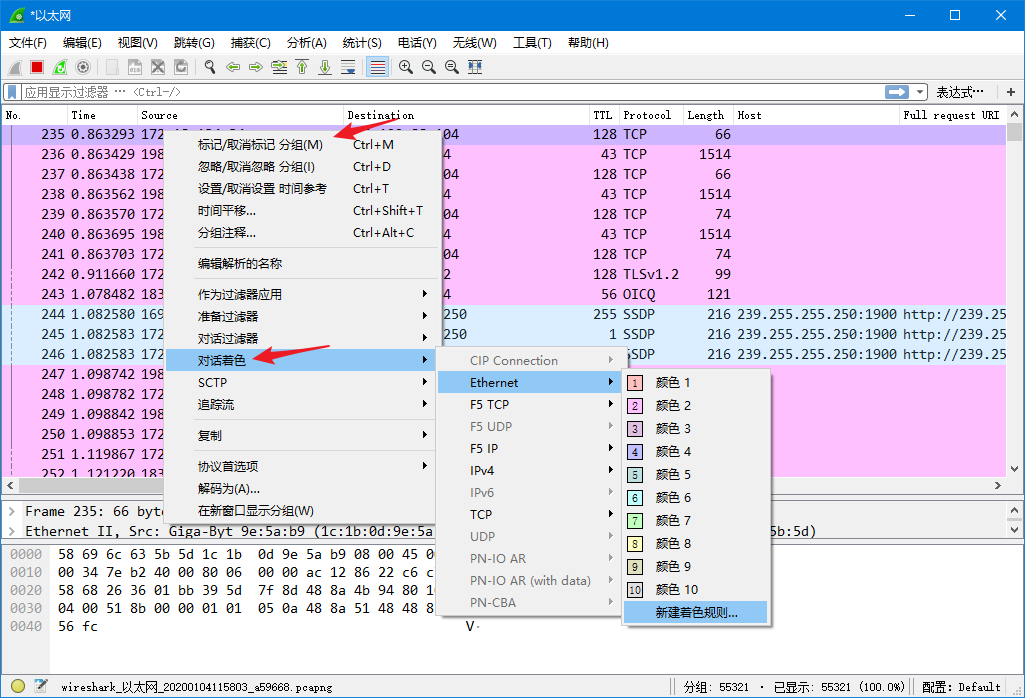1025x698 pixels.
Task: Expand 追踪流 submenu
Action: coord(301,405)
